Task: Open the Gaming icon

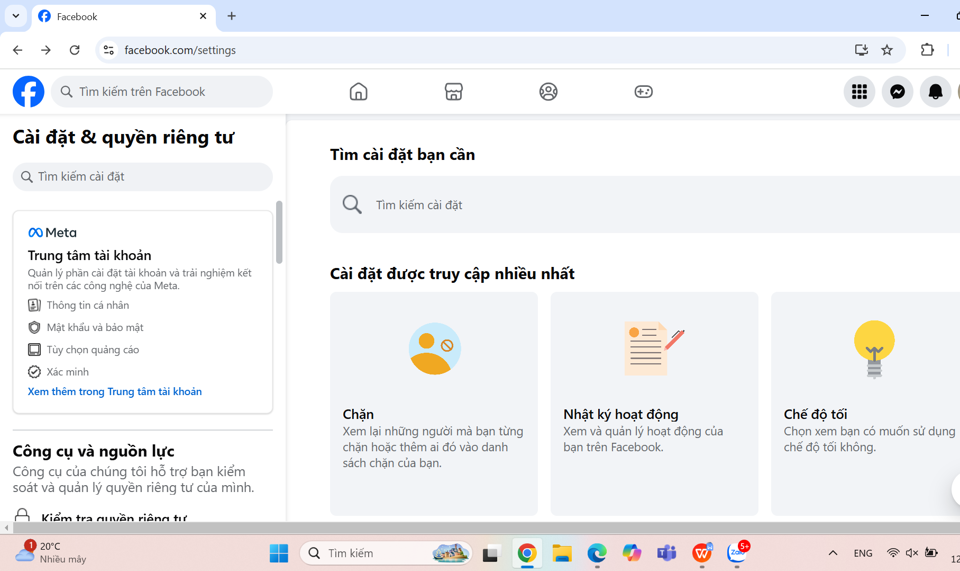Action: click(x=643, y=92)
